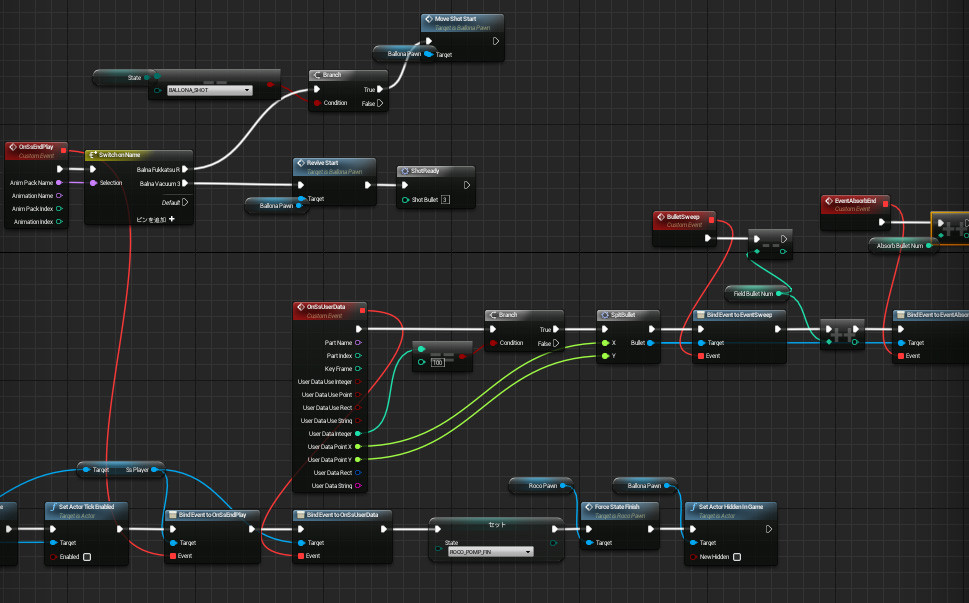Image resolution: width=969 pixels, height=603 pixels.
Task: Click the Event pin on Bind Event to EventSweep
Action: coord(701,356)
